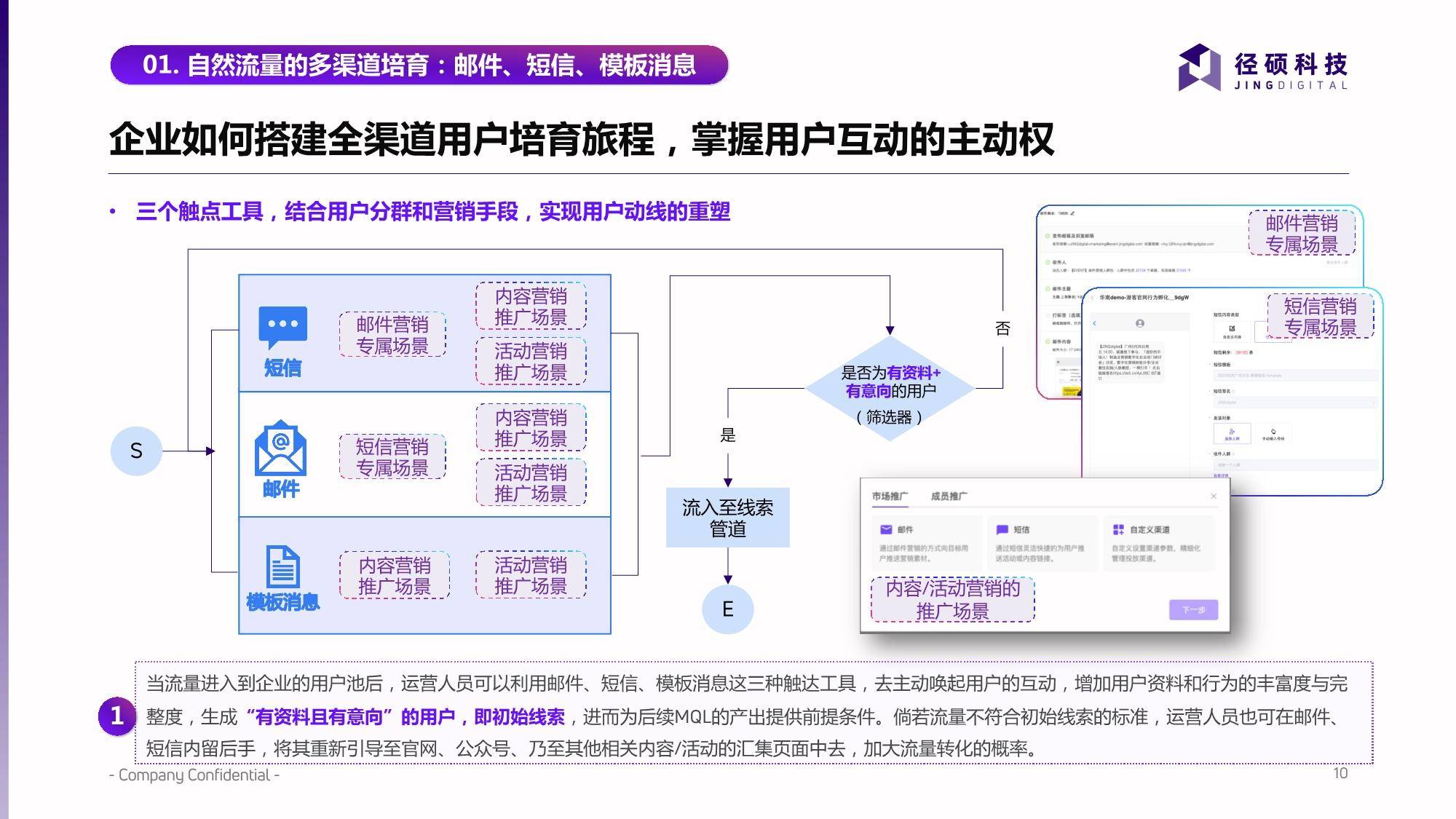Image resolution: width=1456 pixels, height=819 pixels.
Task: Select the 自定义内容 SMS content type option
Action: (1232, 331)
